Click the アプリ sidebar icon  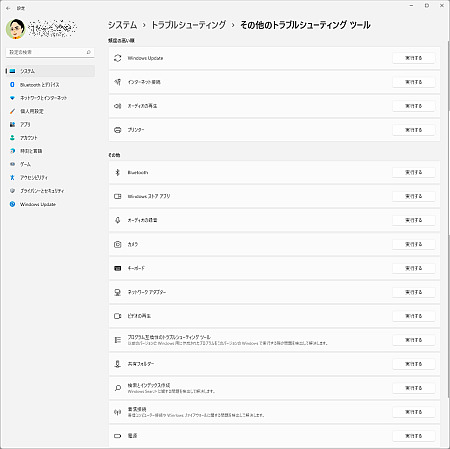click(12, 124)
